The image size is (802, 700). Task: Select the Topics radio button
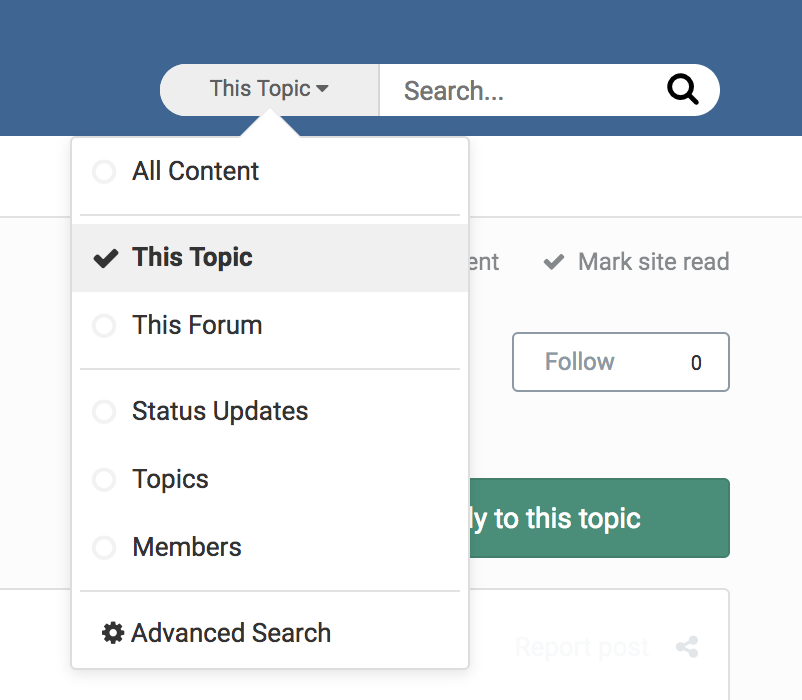coord(104,480)
